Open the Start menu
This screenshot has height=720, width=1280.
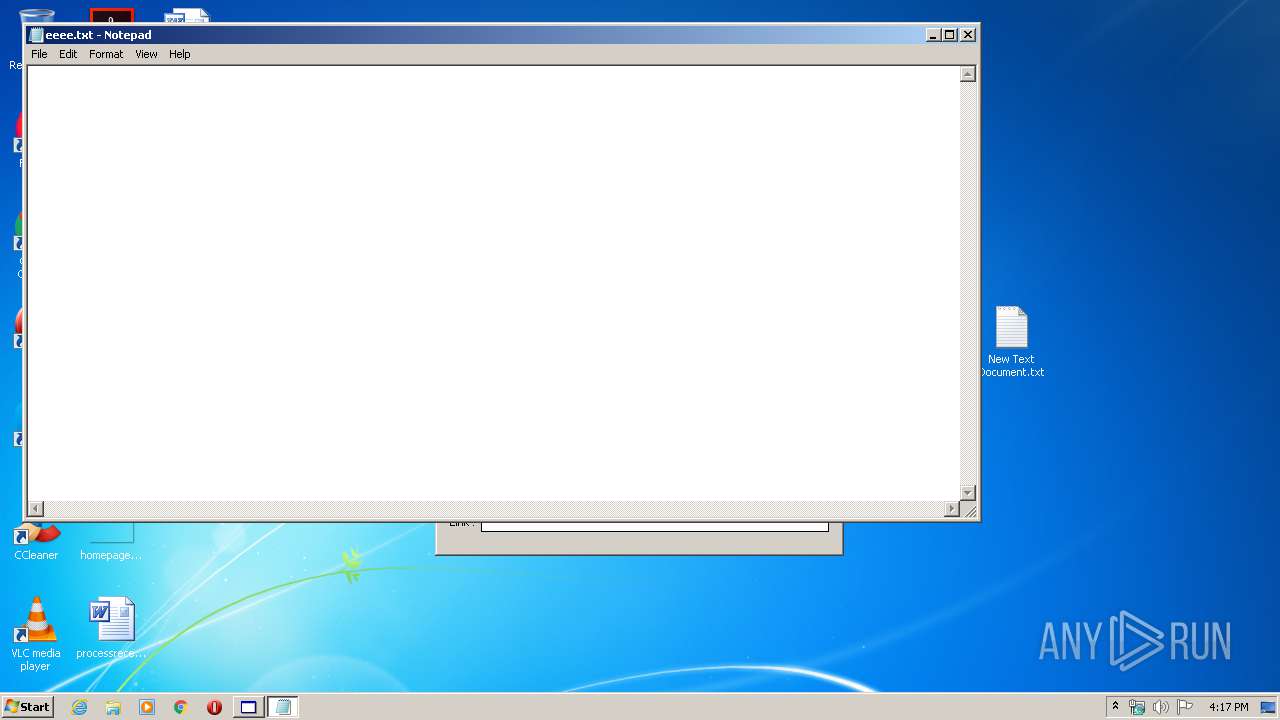27,707
